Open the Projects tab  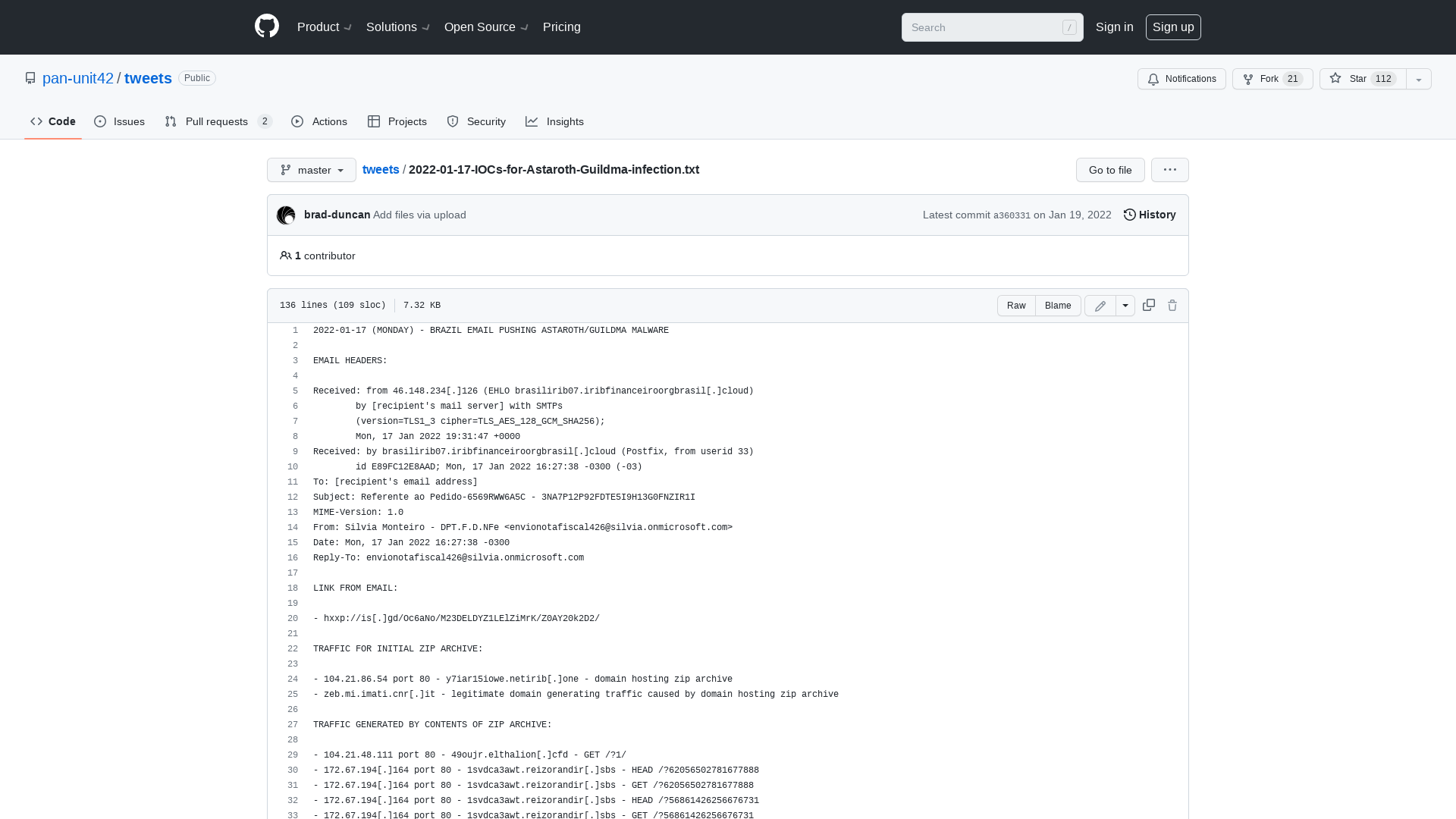point(397,121)
